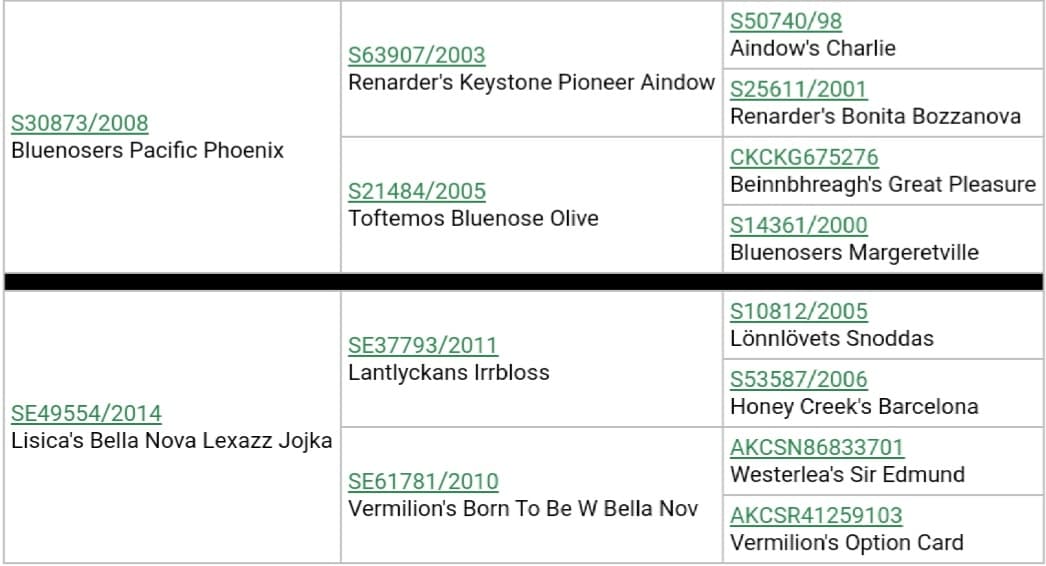Select the Bluenosers Pacific Phoenix cell
Screen dimensions: 1046x566
(172, 137)
